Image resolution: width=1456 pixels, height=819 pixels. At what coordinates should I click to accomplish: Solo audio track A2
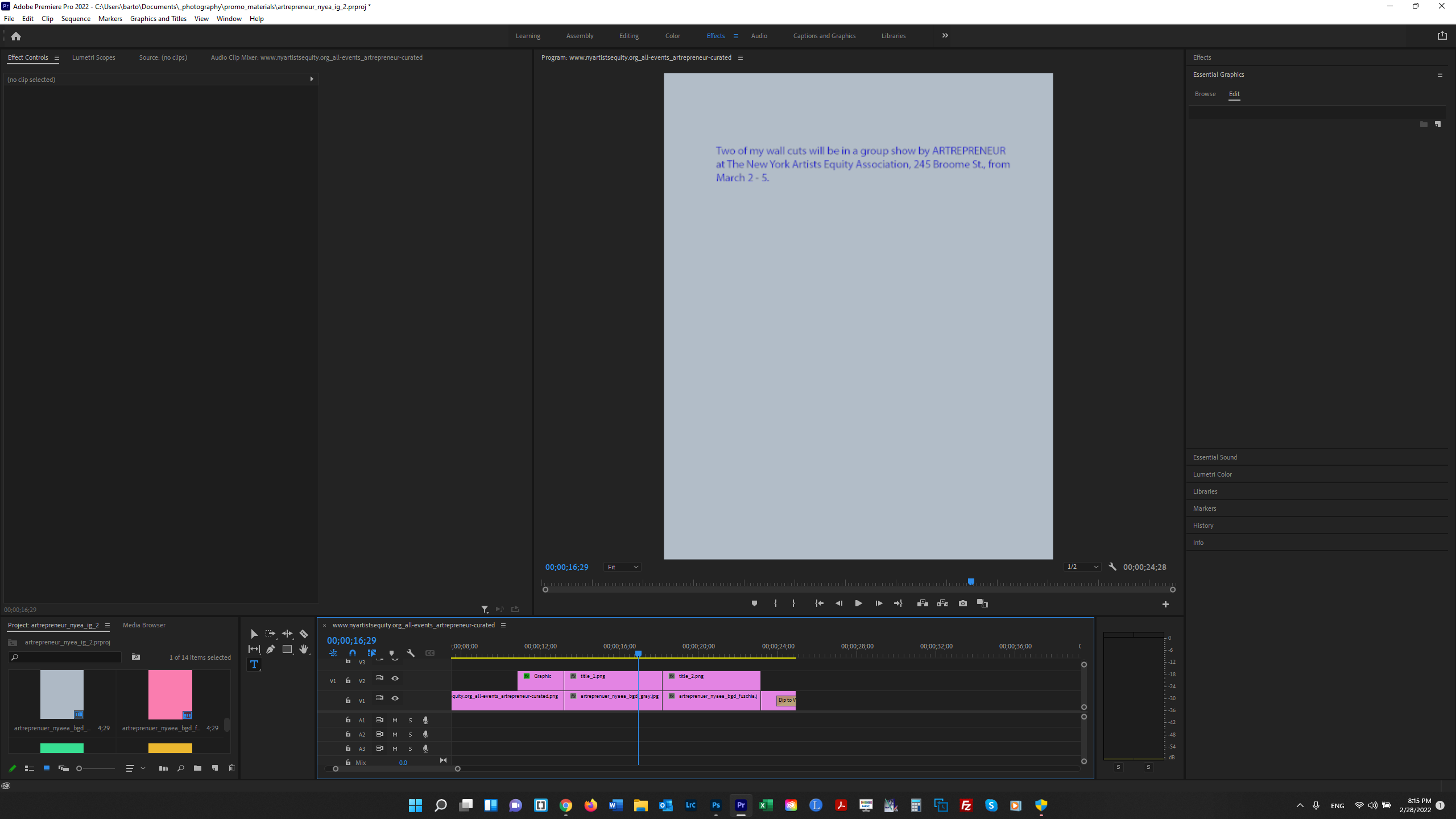(410, 734)
